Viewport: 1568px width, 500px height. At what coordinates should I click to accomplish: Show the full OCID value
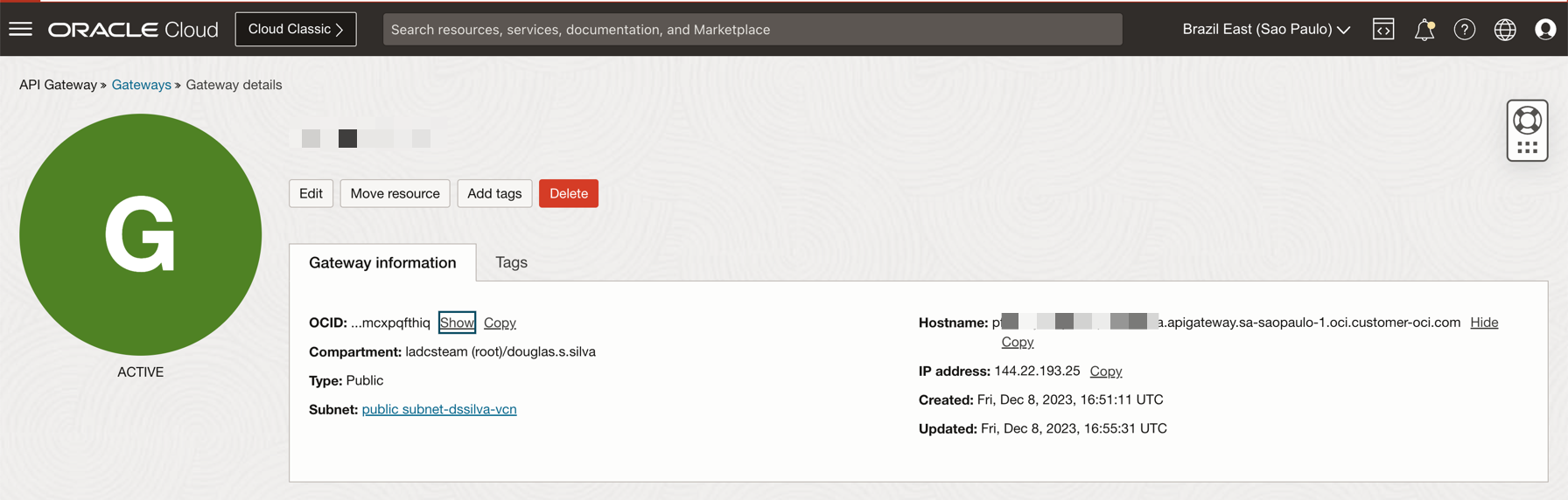point(457,323)
